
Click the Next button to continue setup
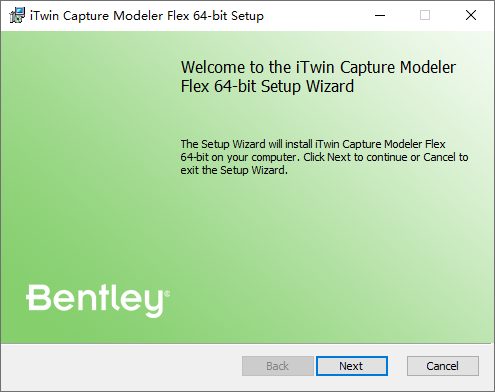352,366
